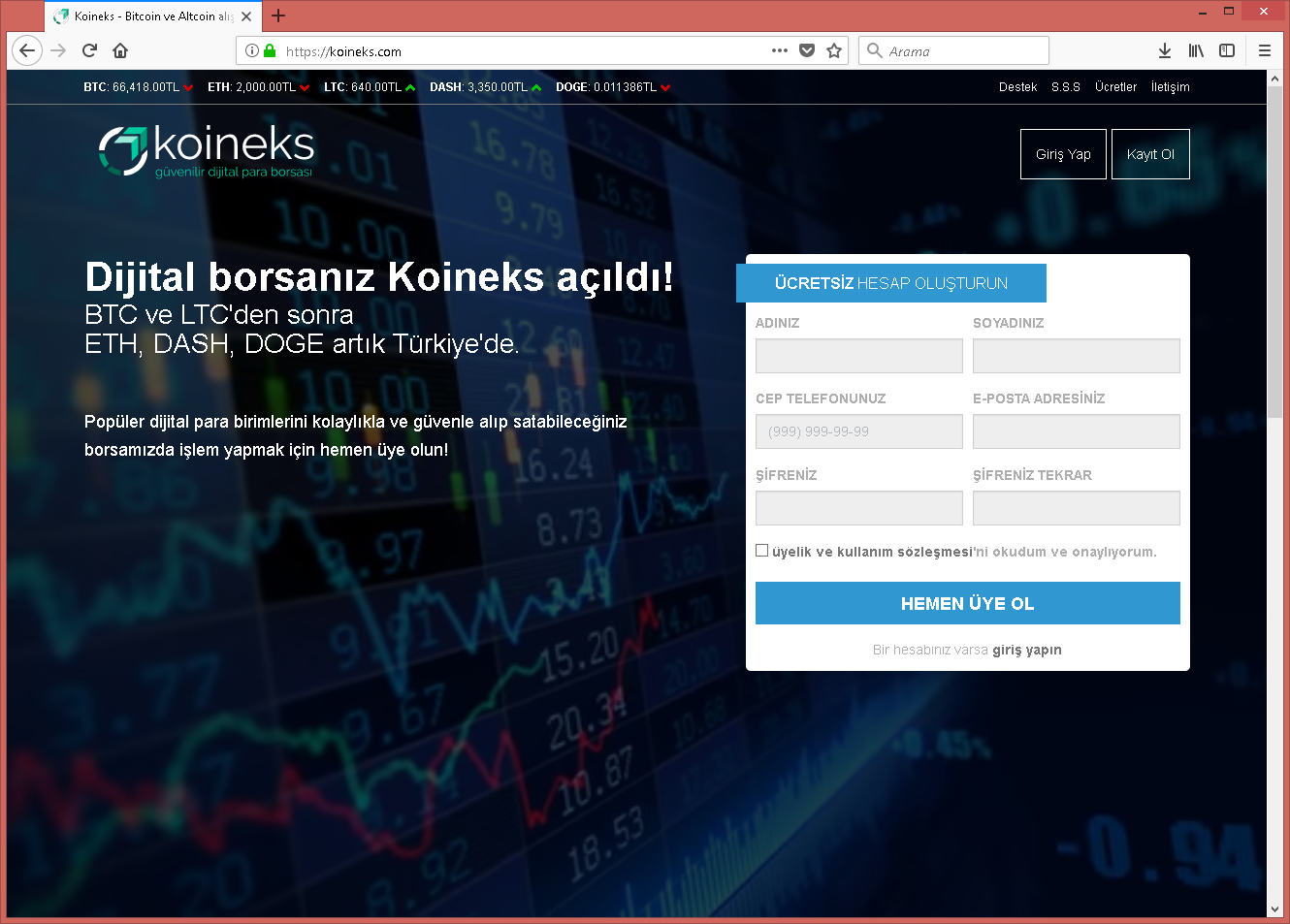Click the BTC price ticker
This screenshot has height=924, width=1290.
coord(138,87)
